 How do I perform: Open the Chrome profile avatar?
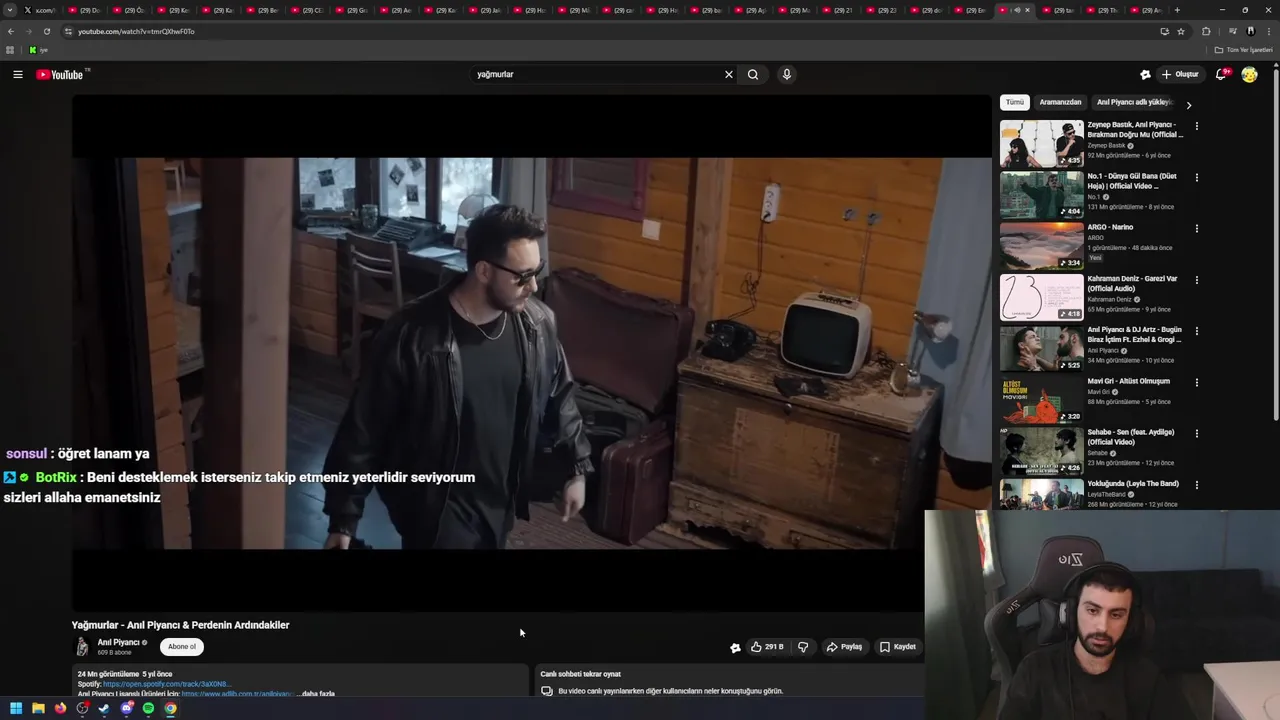(x=1250, y=31)
